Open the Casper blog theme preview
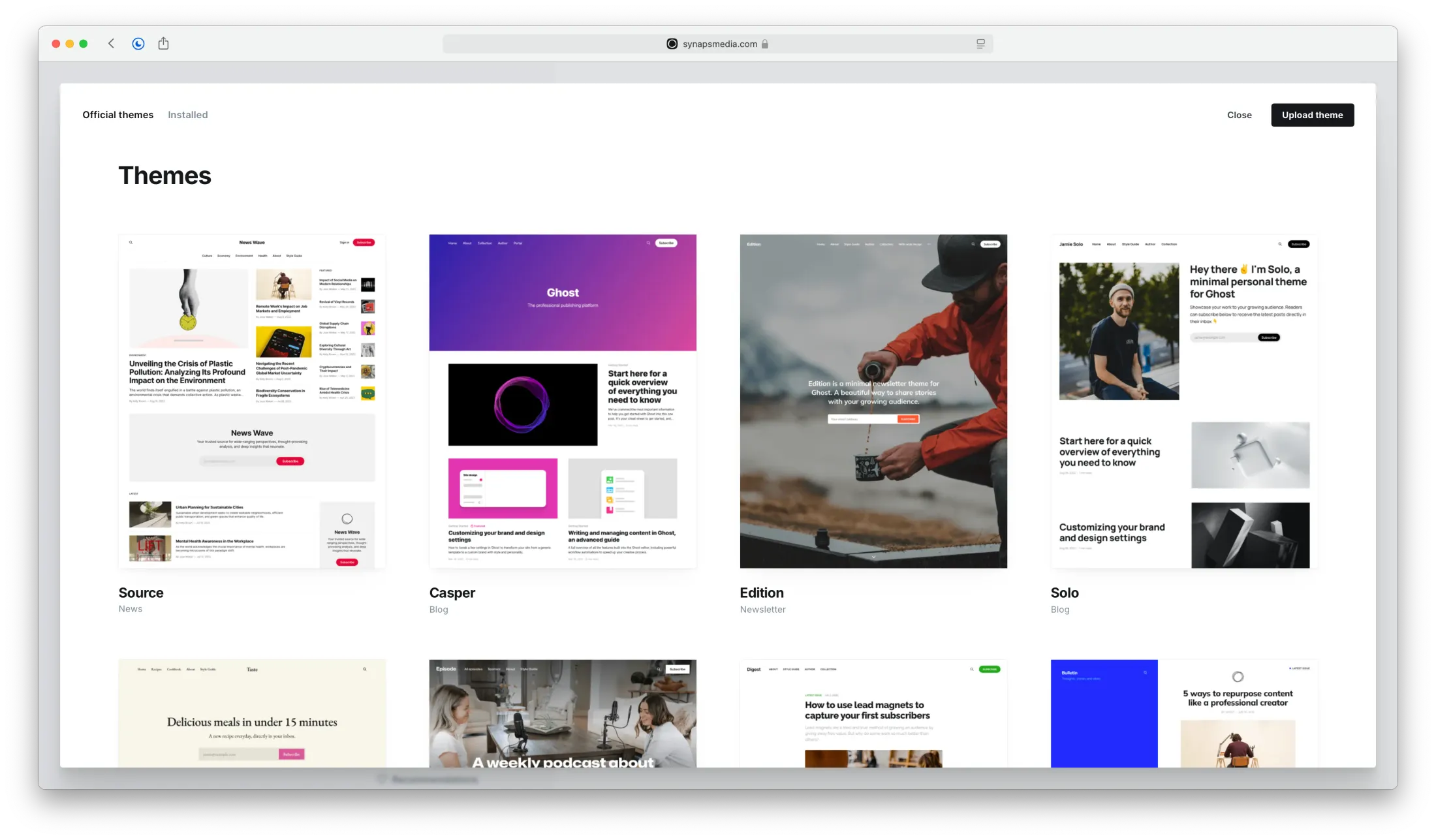 click(562, 401)
